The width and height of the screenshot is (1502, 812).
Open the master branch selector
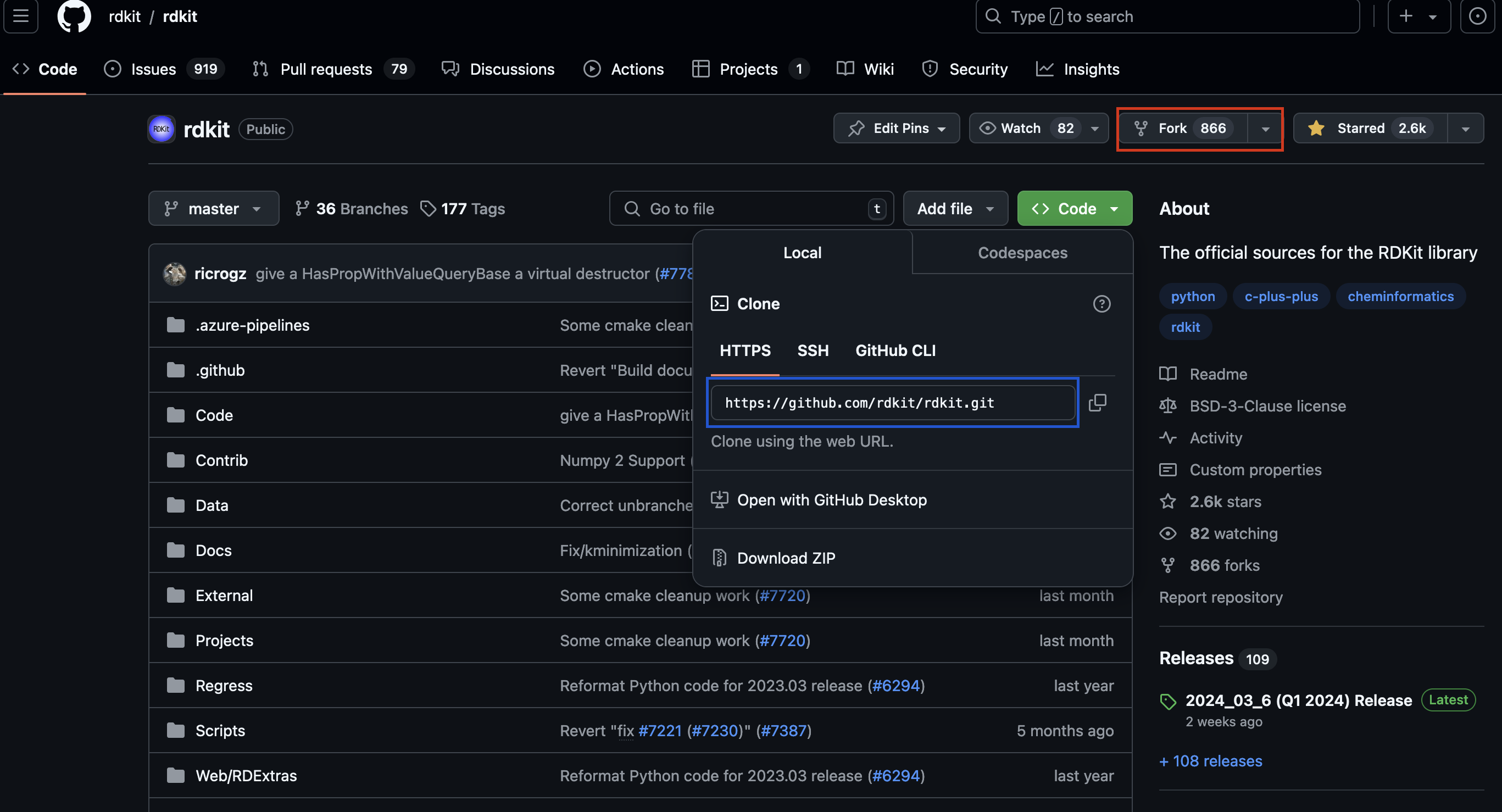pyautogui.click(x=213, y=209)
